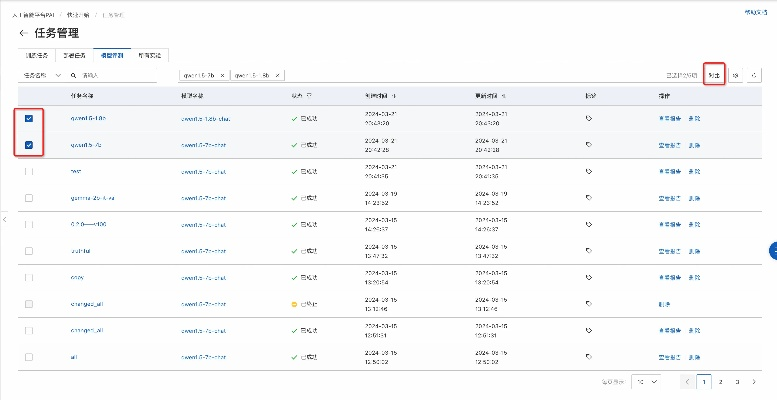The height and width of the screenshot is (400, 777).
Task: Expand the collapsed left sidebar arrow
Action: [x=5, y=218]
